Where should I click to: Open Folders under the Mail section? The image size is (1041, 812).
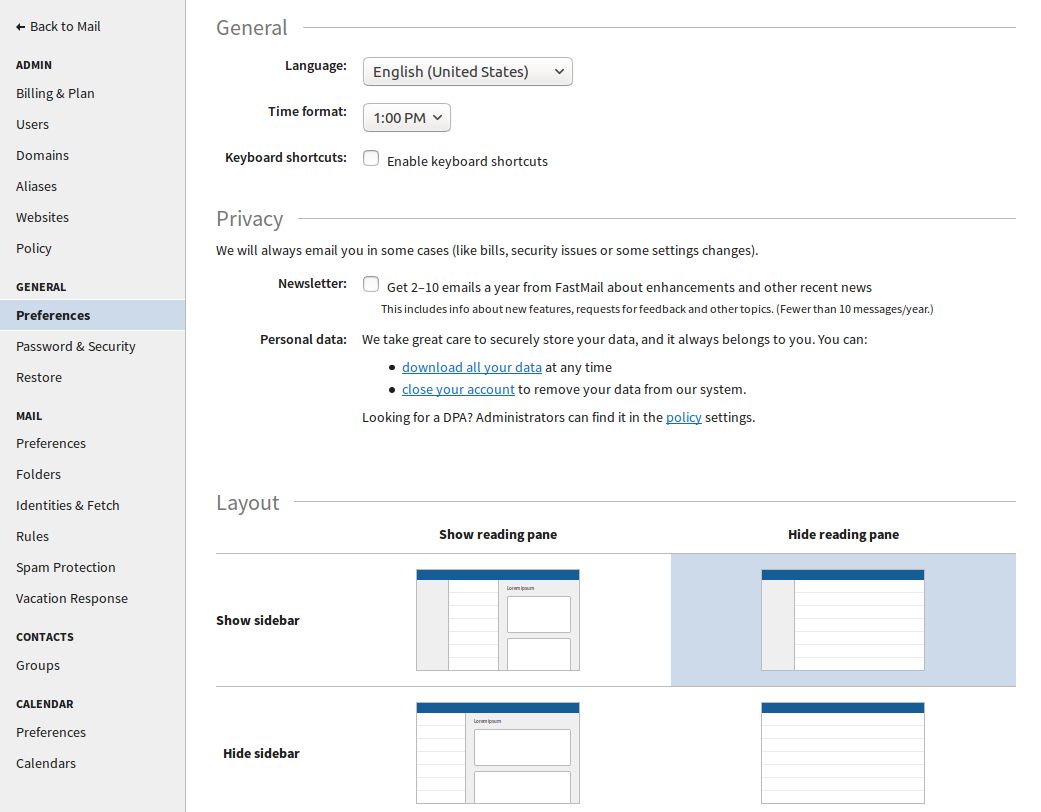[x=38, y=474]
